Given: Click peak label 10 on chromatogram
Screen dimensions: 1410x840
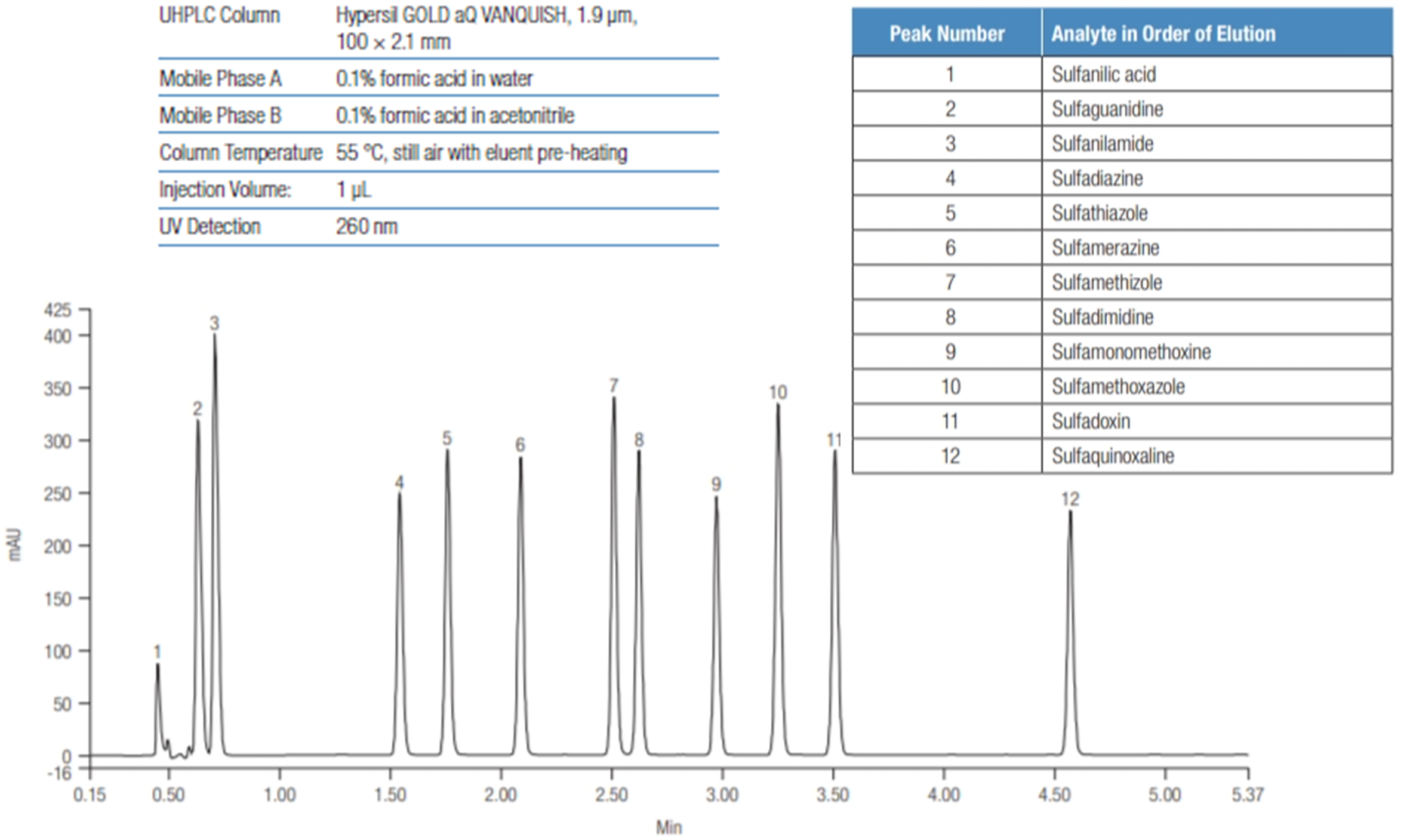Looking at the screenshot, I should tap(777, 392).
